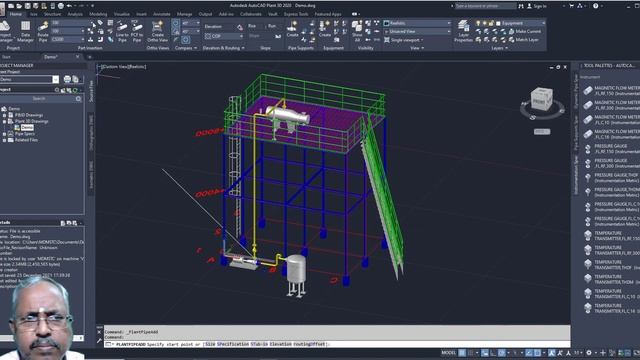Select the Line to Pipe tool

point(122,31)
